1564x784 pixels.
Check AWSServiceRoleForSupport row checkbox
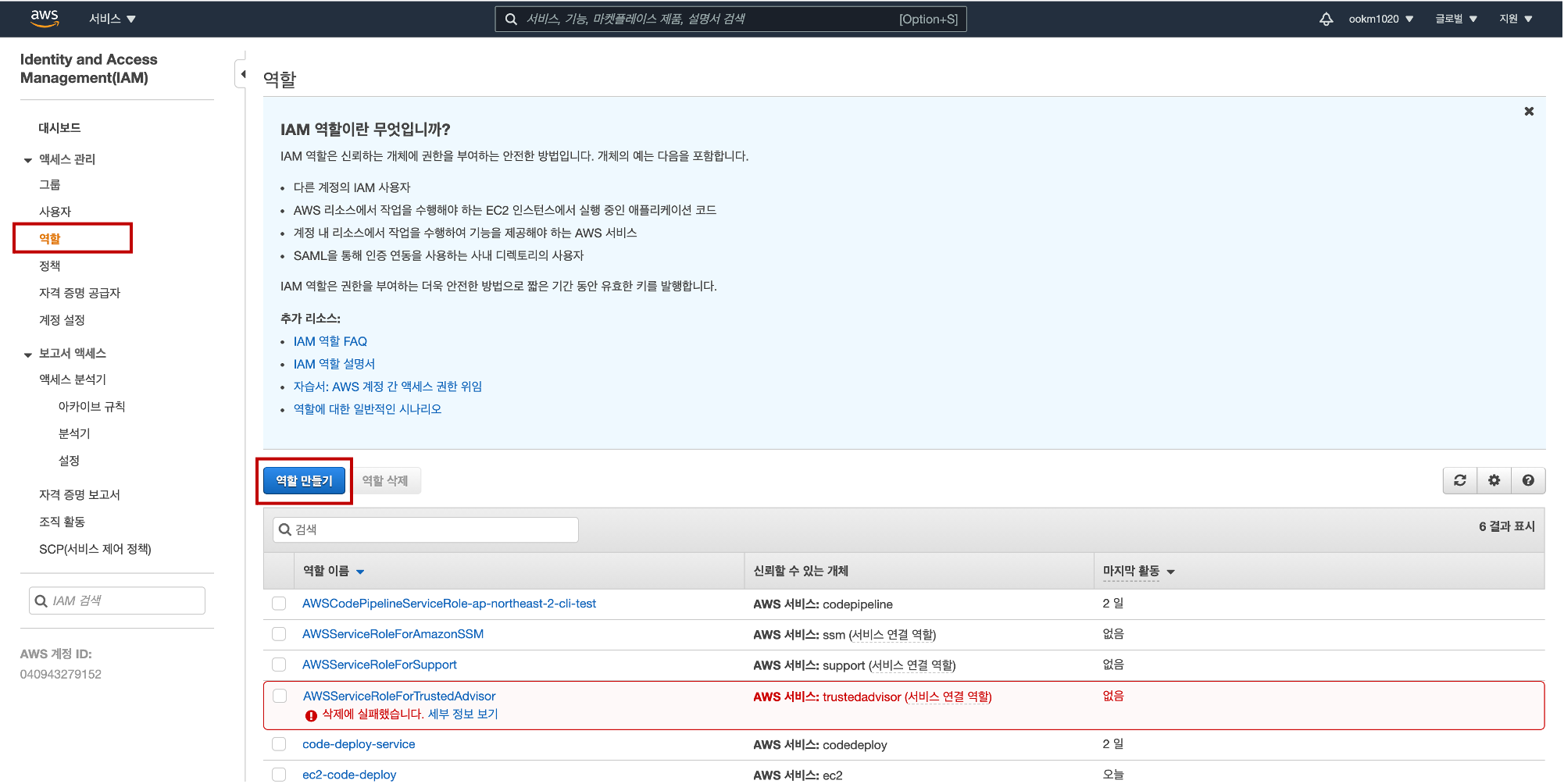(279, 665)
